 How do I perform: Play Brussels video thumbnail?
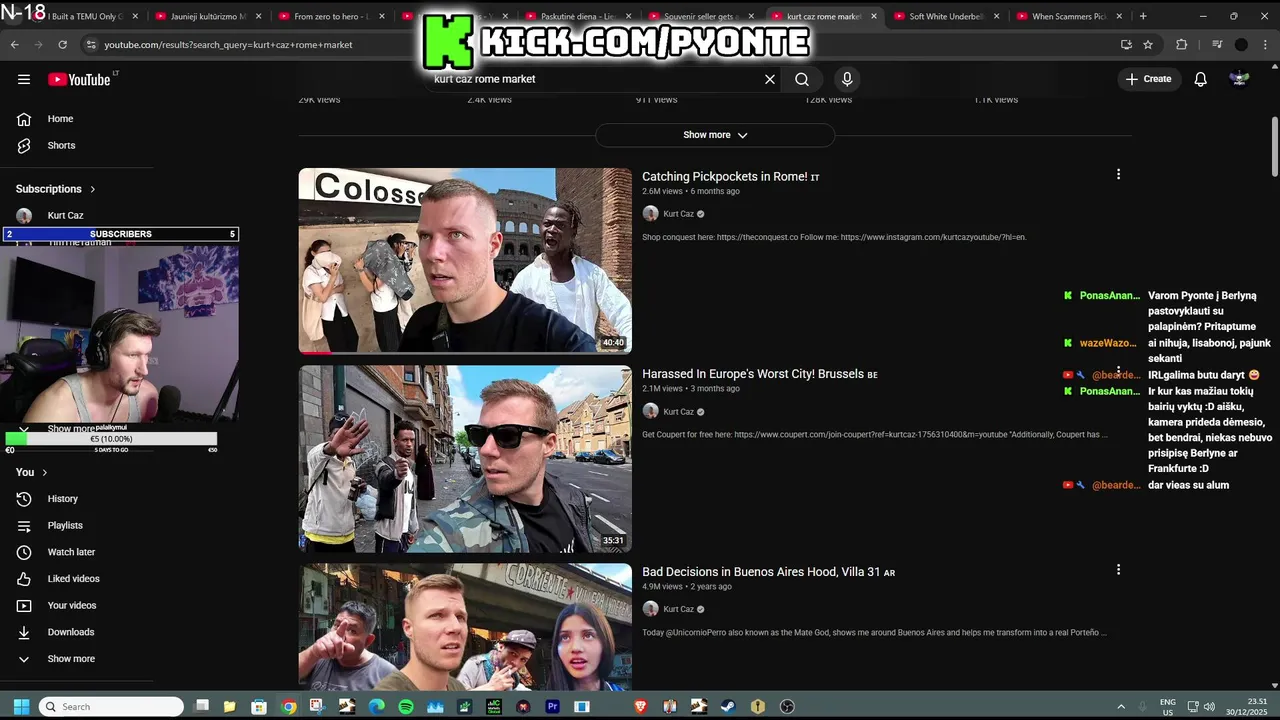tap(465, 459)
